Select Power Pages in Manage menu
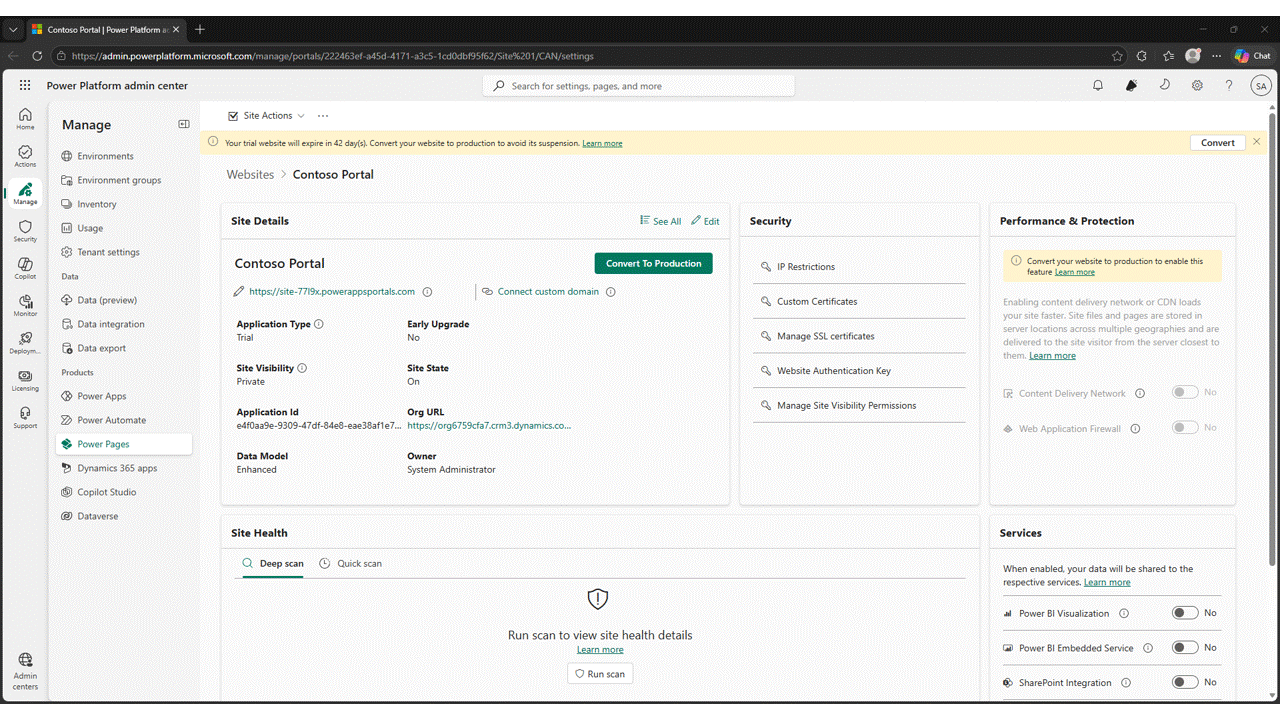 coord(103,444)
